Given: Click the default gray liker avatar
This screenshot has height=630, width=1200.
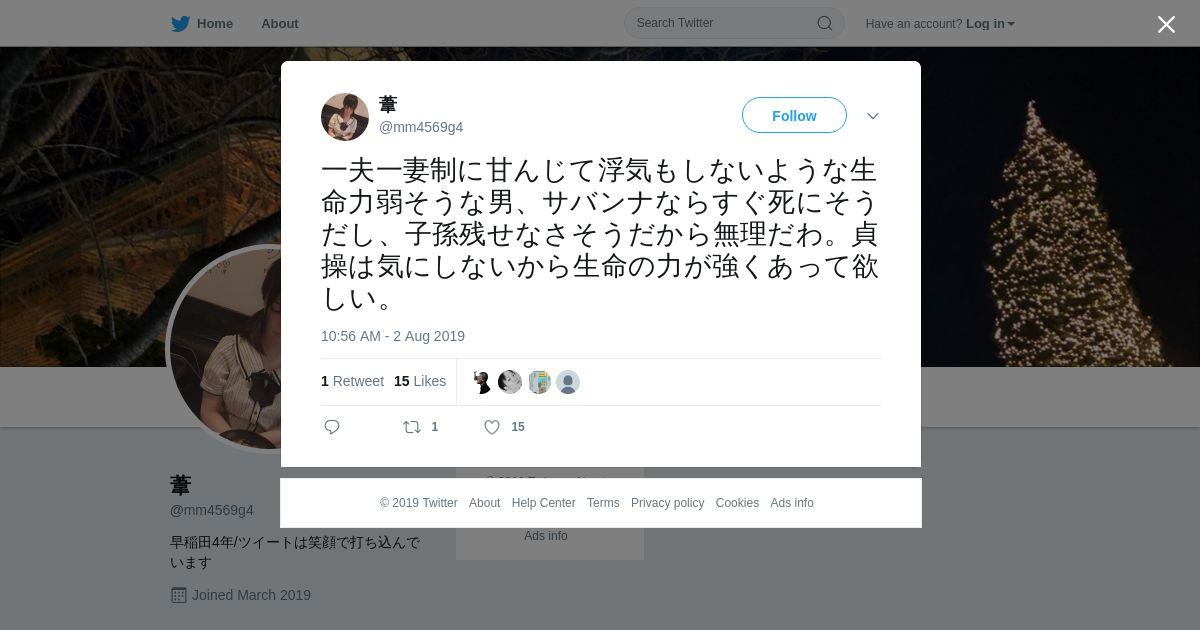Looking at the screenshot, I should coord(568,382).
